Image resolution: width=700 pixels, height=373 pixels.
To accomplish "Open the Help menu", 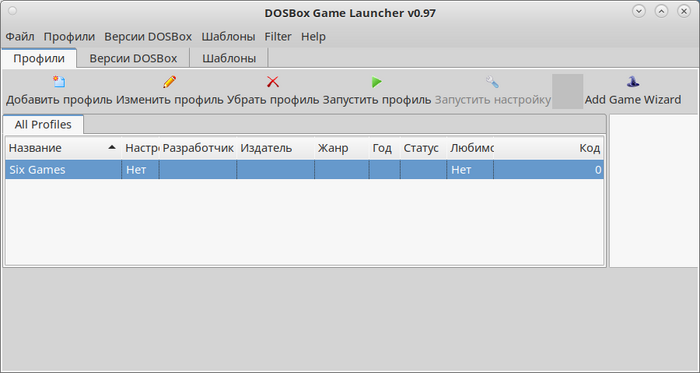I will point(313,37).
